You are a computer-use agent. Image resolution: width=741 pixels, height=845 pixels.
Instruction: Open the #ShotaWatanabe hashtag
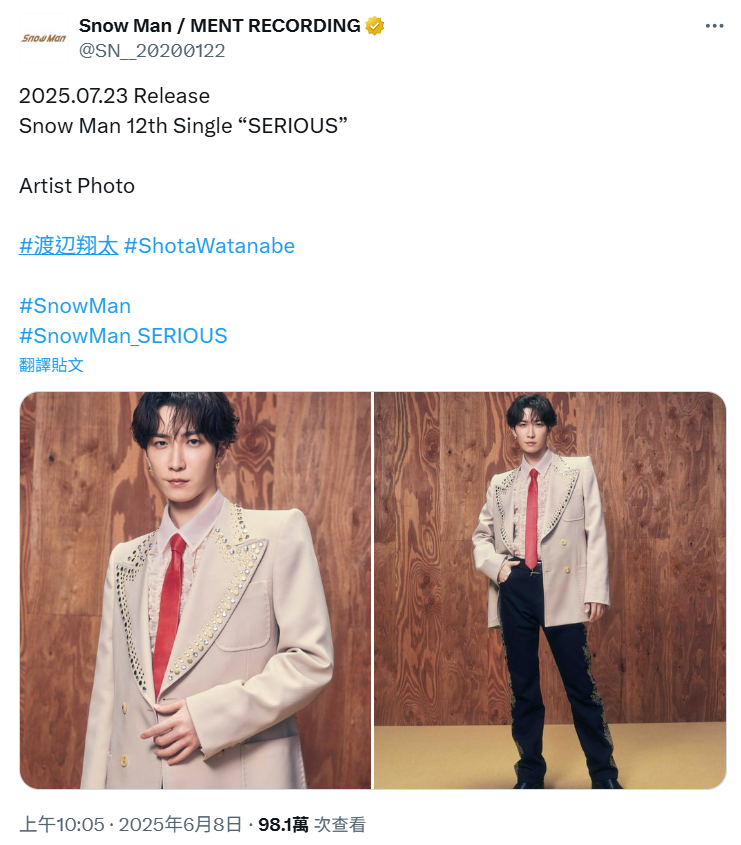click(209, 246)
